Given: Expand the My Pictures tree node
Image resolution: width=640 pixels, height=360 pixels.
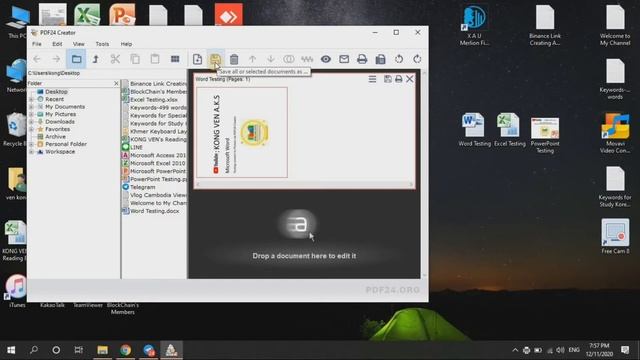Looking at the screenshot, I should coord(31,114).
